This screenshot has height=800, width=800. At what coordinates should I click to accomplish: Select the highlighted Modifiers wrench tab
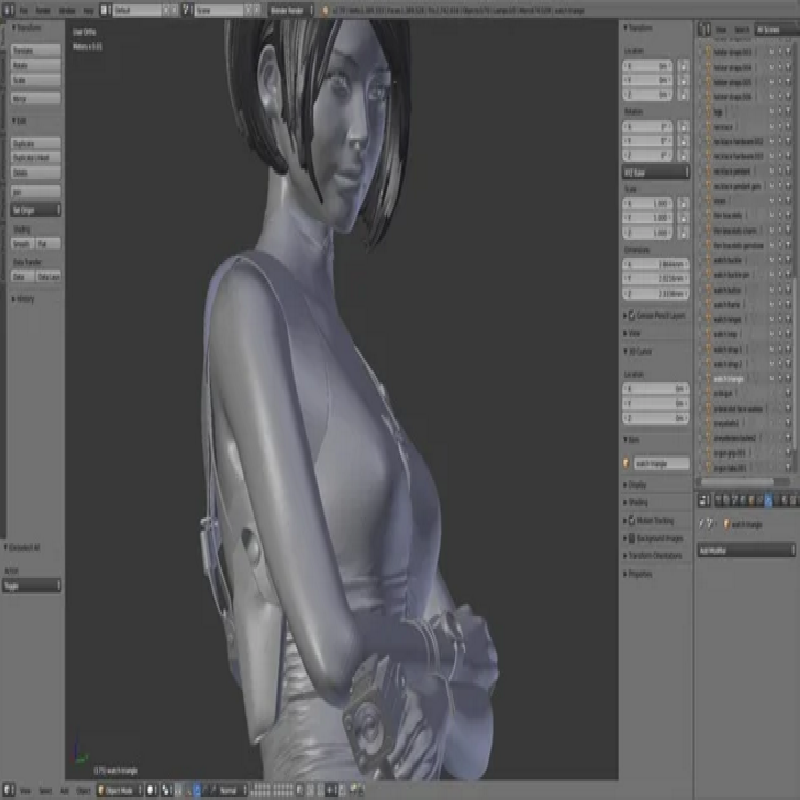point(768,501)
